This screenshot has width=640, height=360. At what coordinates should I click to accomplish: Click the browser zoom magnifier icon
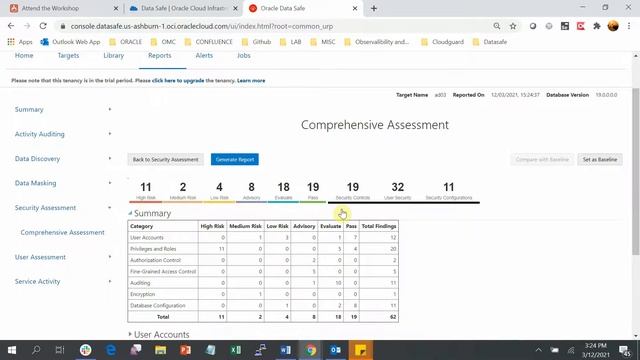[x=496, y=26]
